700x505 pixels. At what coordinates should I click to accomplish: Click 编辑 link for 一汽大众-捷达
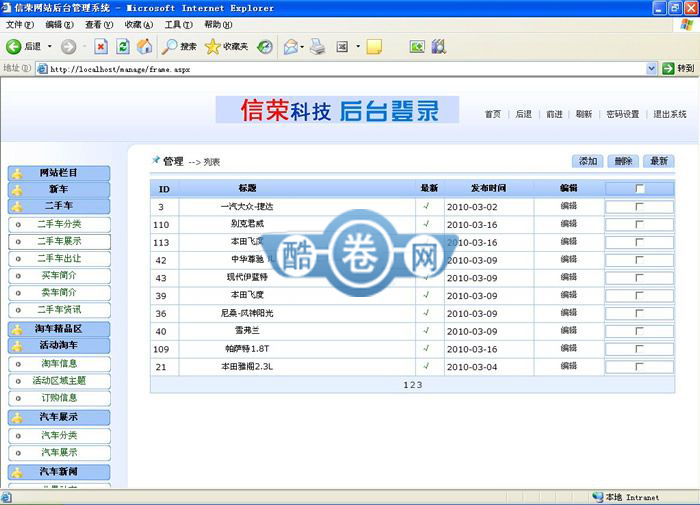[569, 206]
